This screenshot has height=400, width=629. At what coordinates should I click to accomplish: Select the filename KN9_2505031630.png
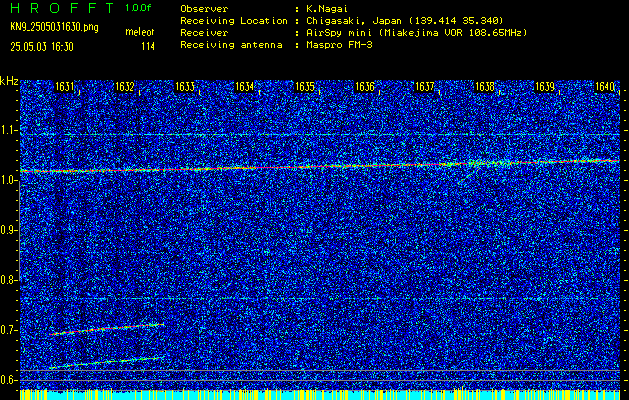pos(54,27)
